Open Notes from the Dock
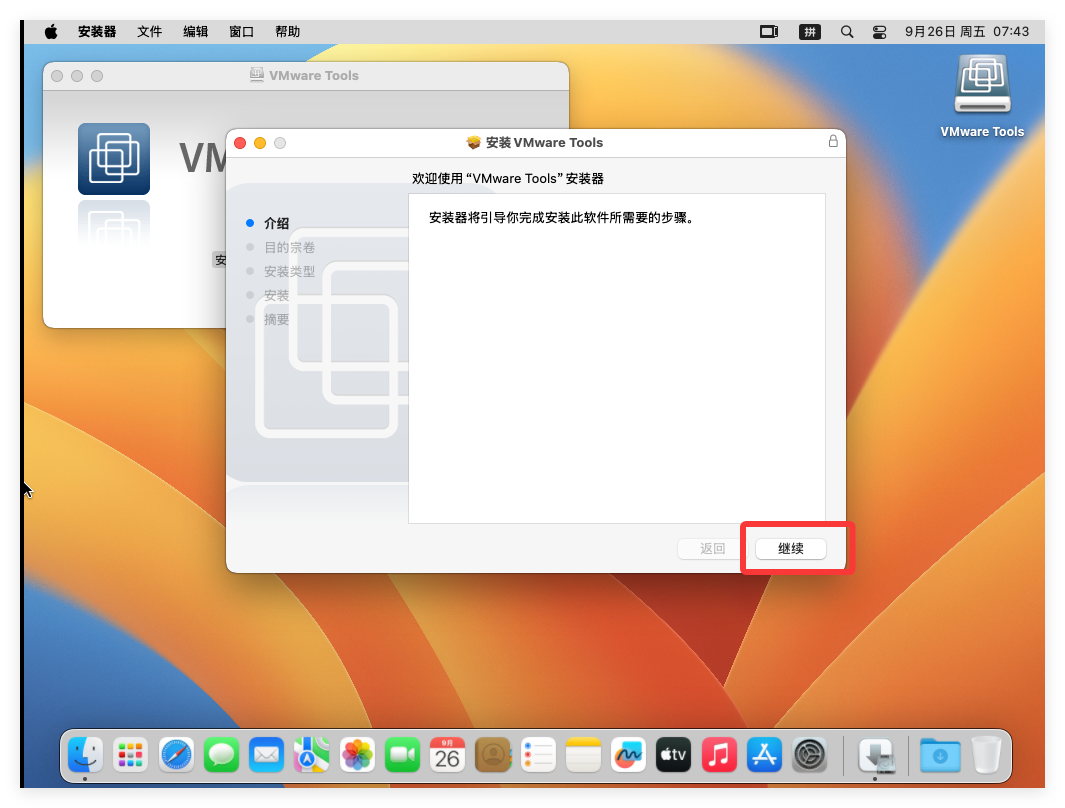This screenshot has height=808, width=1065. [x=583, y=755]
